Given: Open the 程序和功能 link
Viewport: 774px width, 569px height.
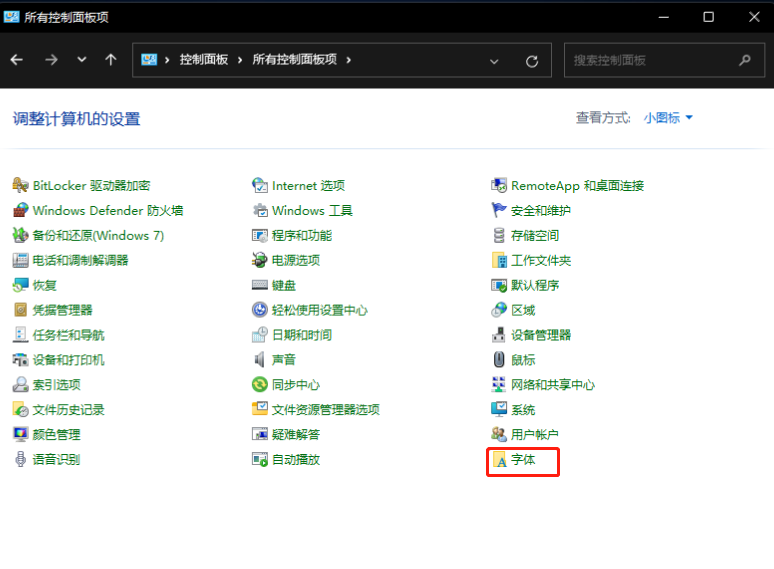Looking at the screenshot, I should pos(302,235).
